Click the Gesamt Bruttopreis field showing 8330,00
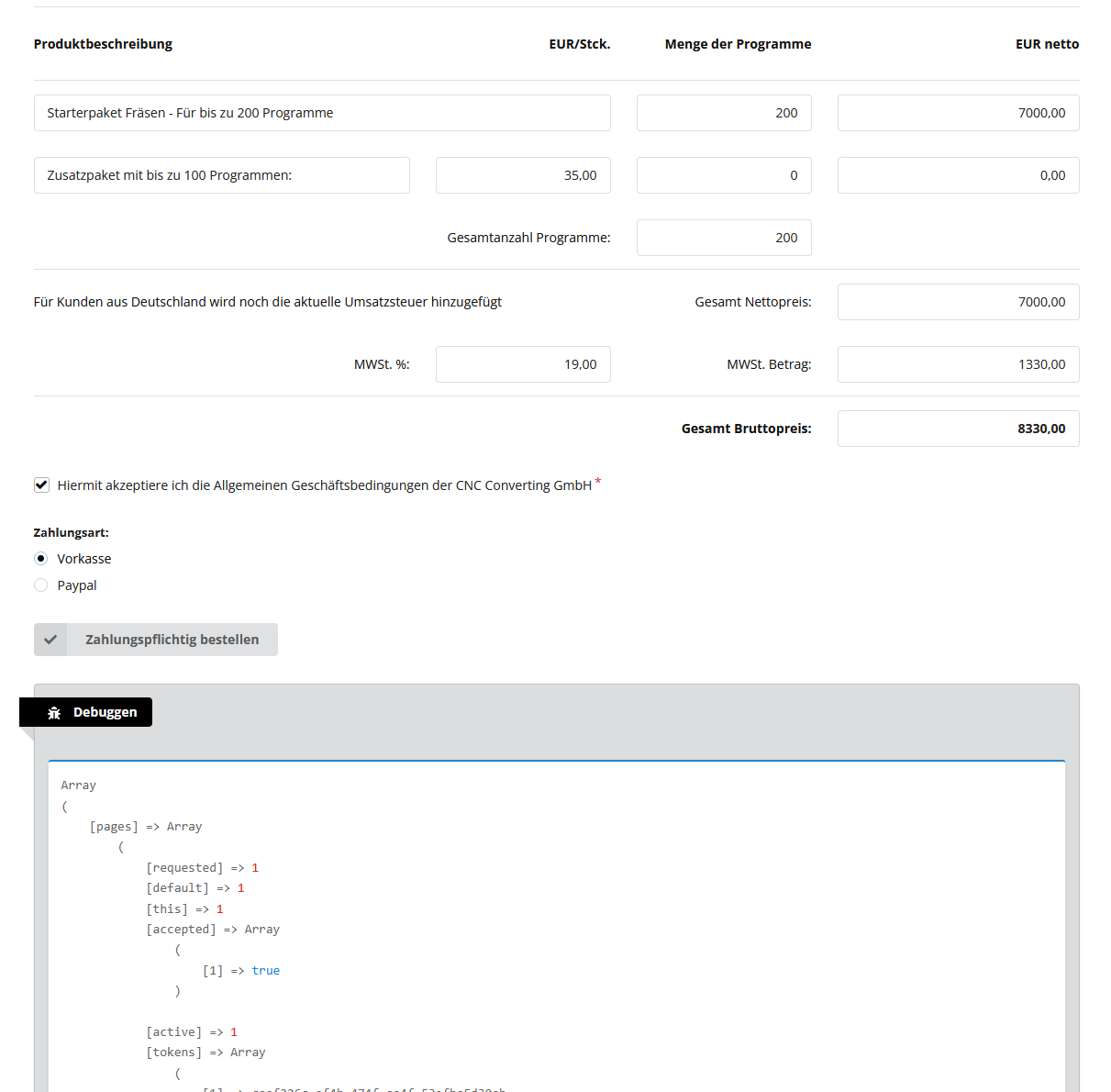 [x=957, y=428]
